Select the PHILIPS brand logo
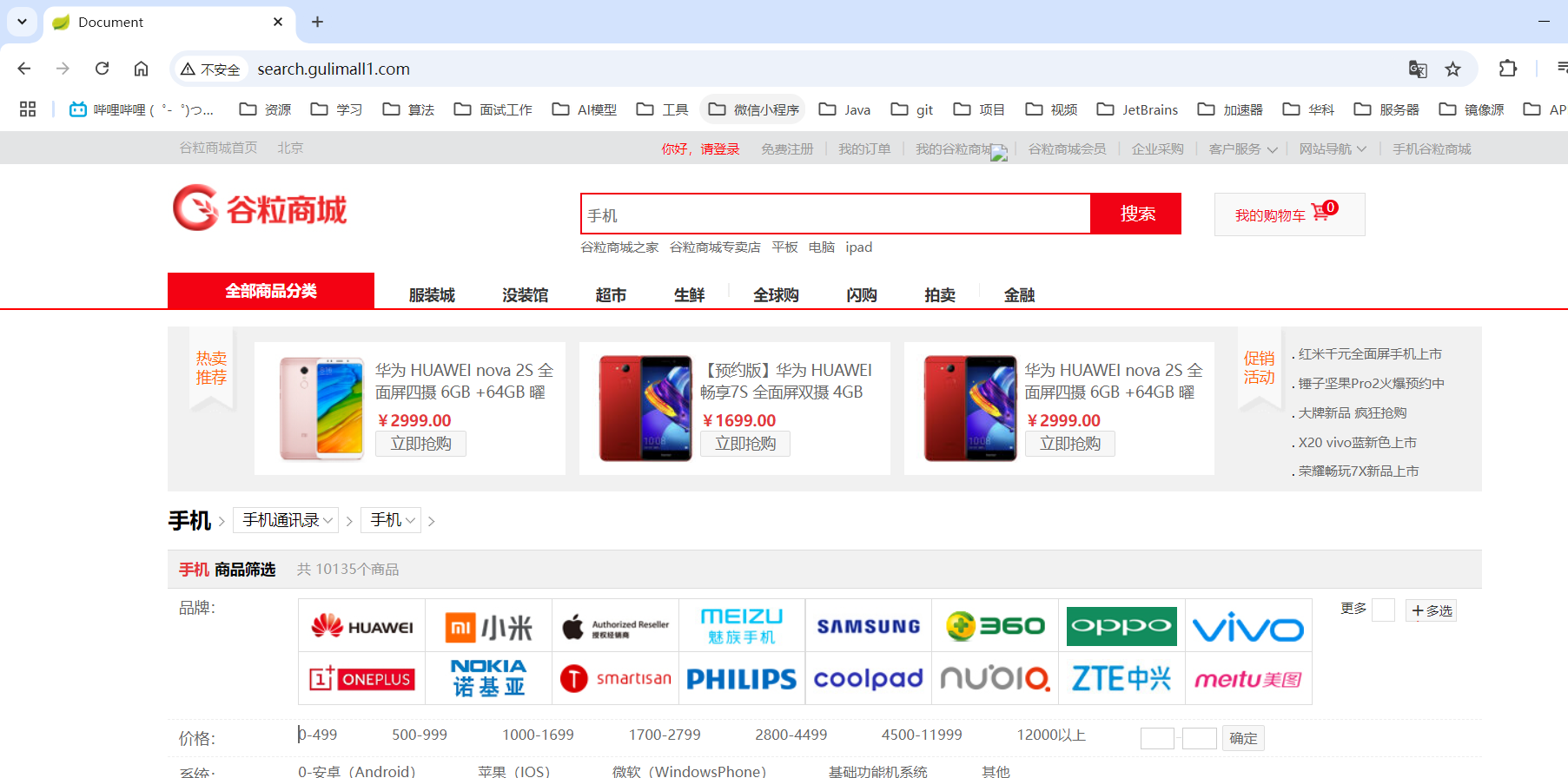Screen dimensions: 1568x778 (x=742, y=678)
